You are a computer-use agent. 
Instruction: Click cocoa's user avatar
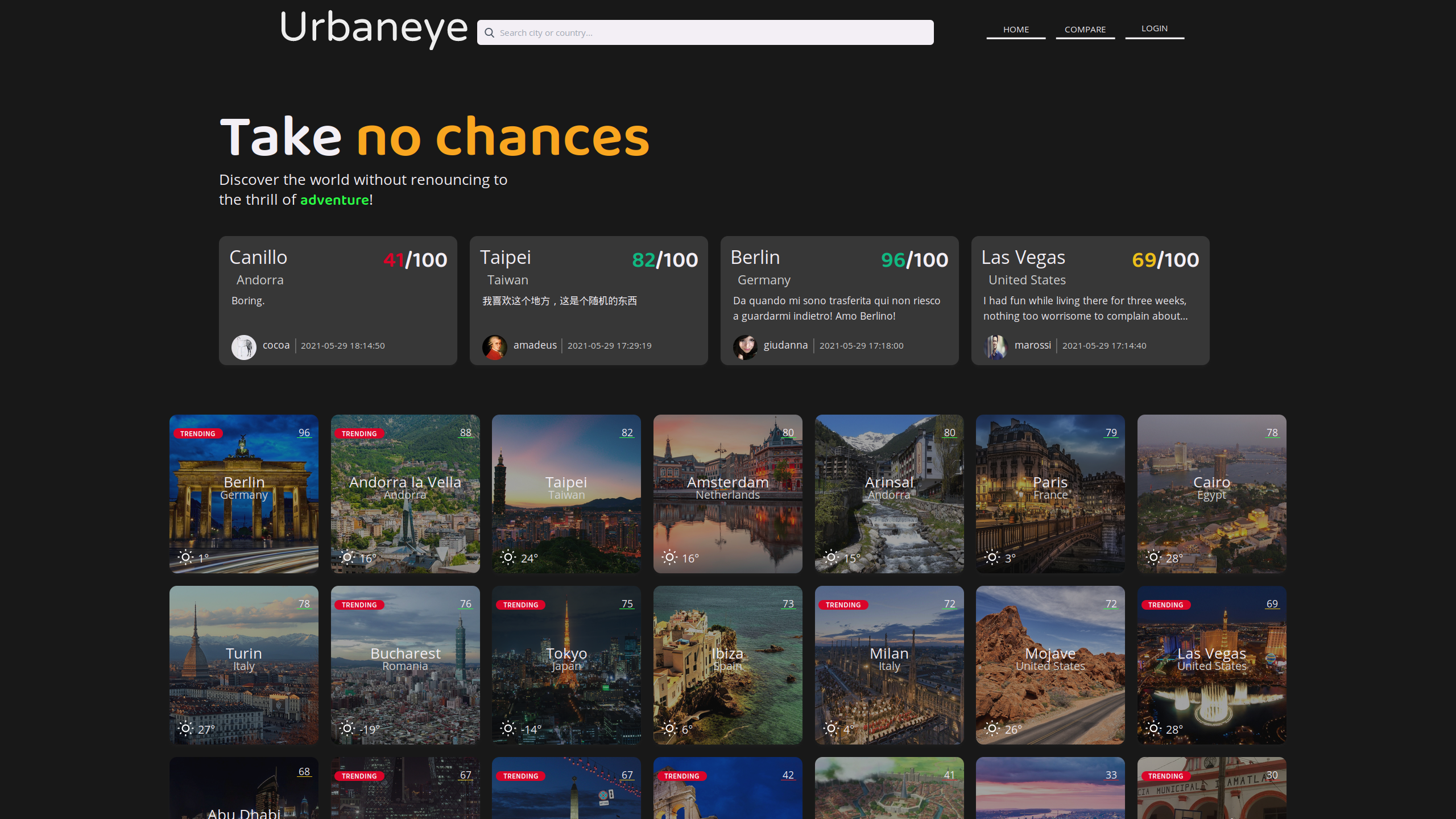244,346
